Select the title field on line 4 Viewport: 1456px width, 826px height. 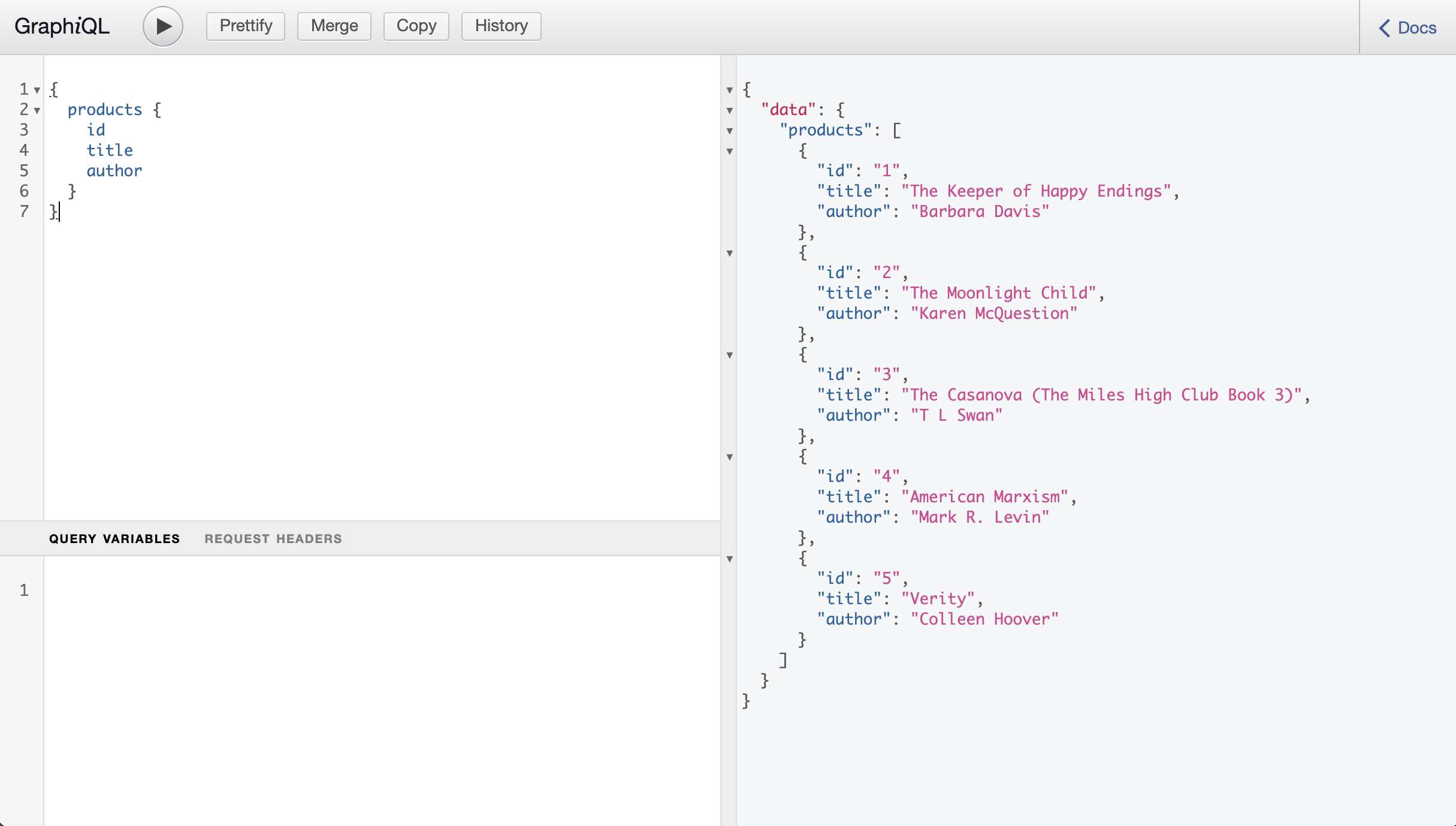pos(110,150)
